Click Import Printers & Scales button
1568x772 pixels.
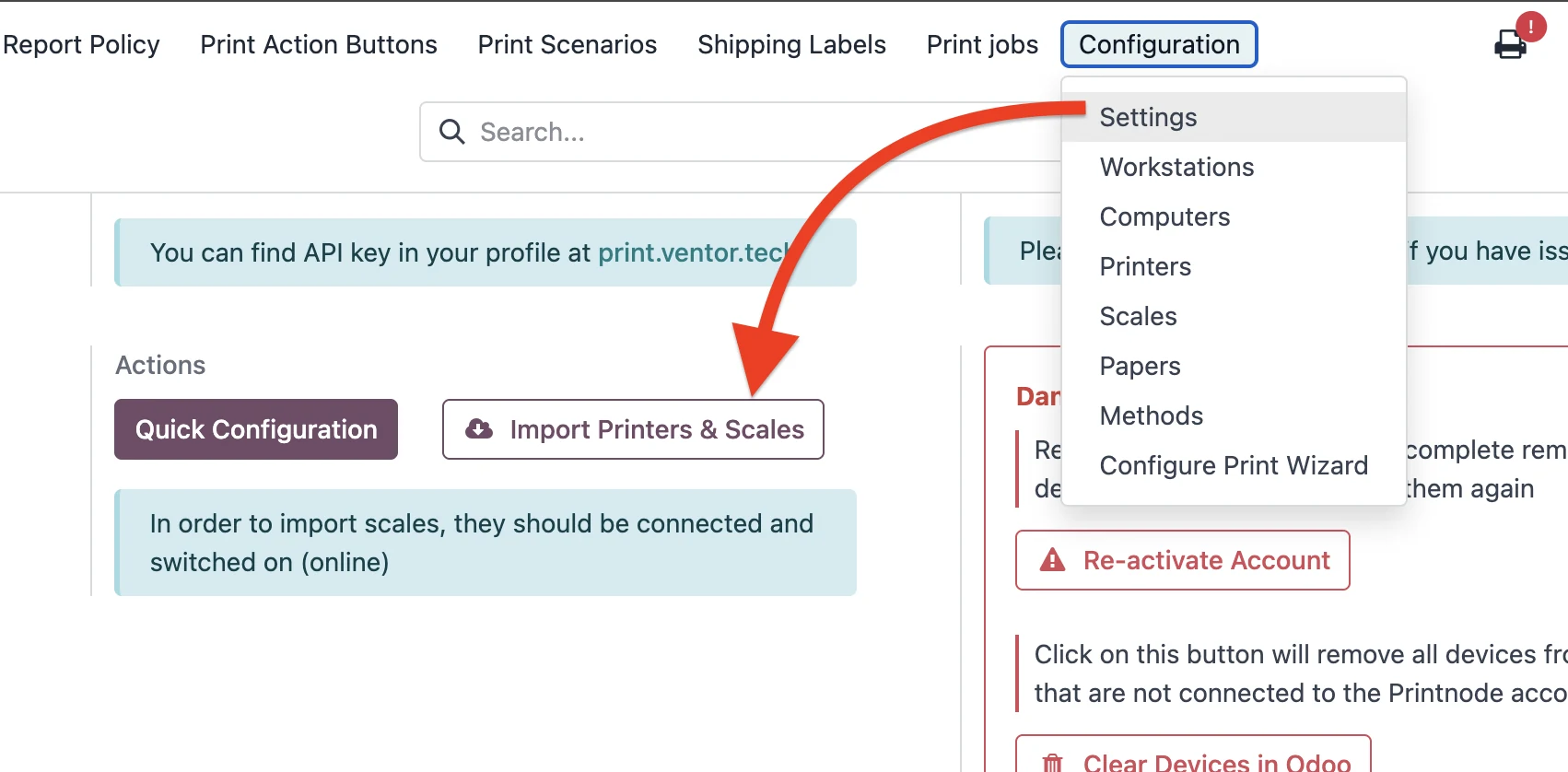(x=633, y=429)
